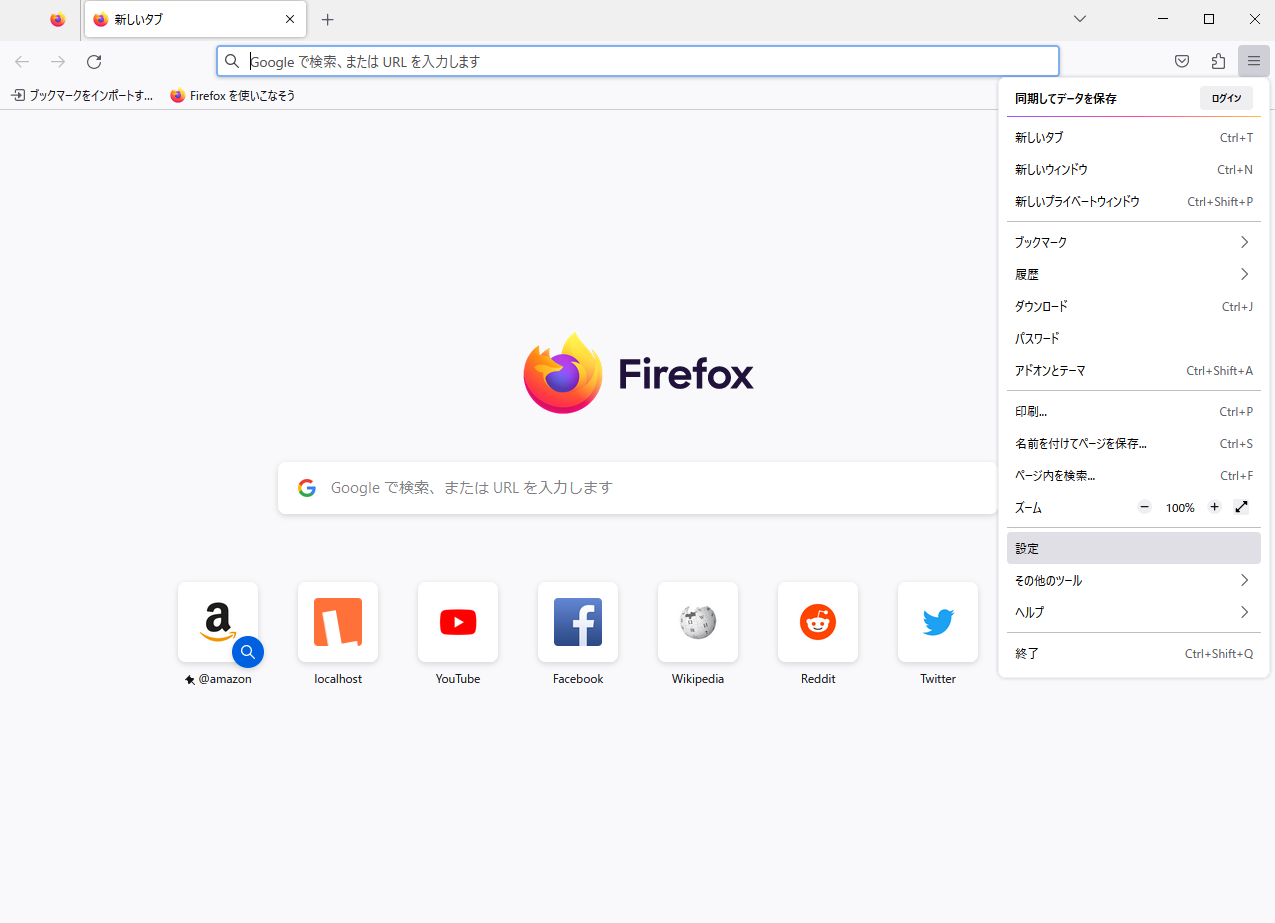
Task: Open the Pocket save icon
Action: 1182,62
